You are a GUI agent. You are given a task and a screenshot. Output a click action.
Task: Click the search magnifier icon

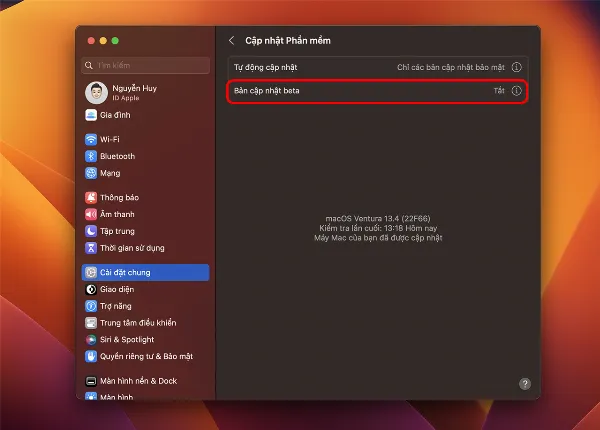89,65
